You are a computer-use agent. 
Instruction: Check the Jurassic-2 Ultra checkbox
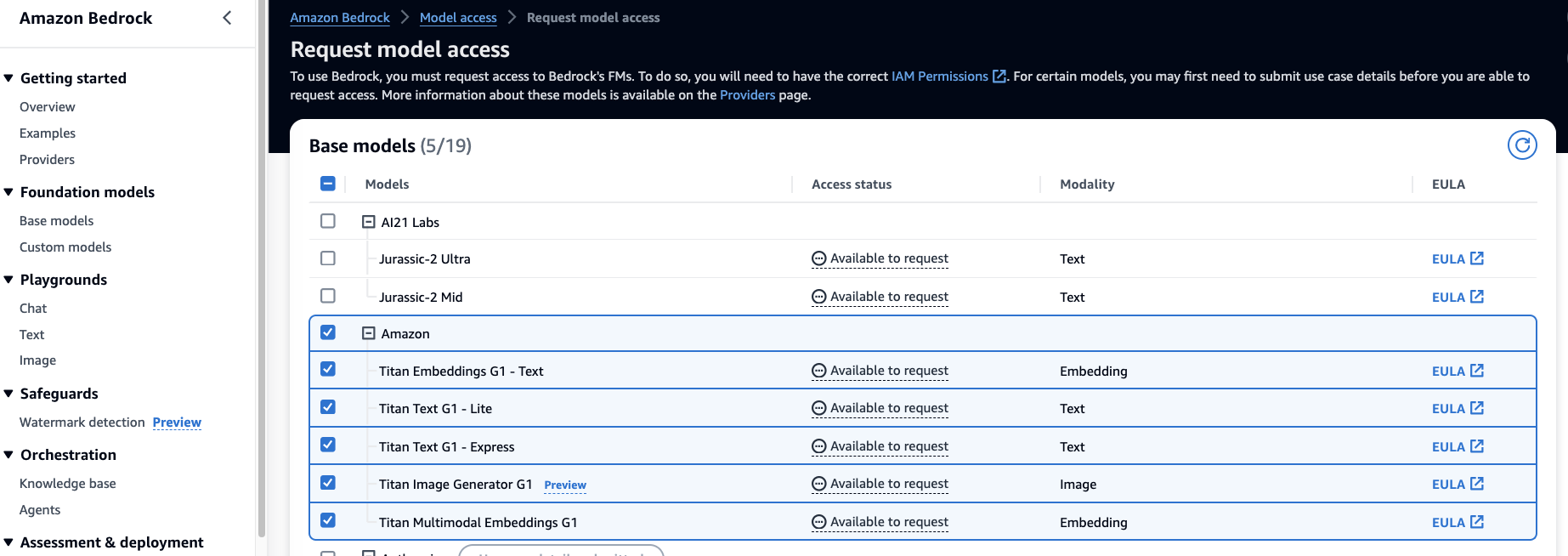(x=328, y=258)
